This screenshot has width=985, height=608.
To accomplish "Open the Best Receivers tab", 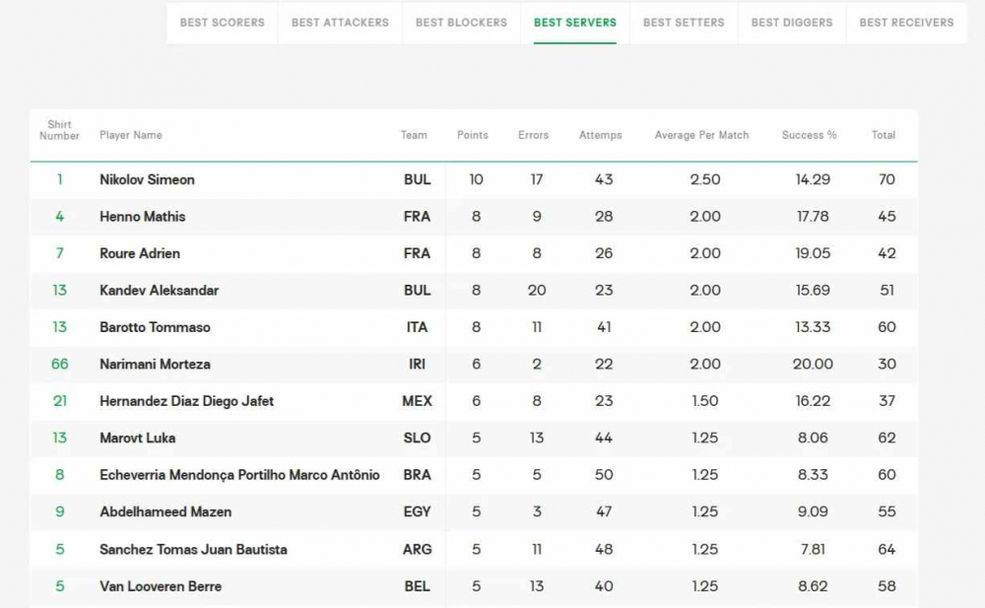I will [x=906, y=22].
